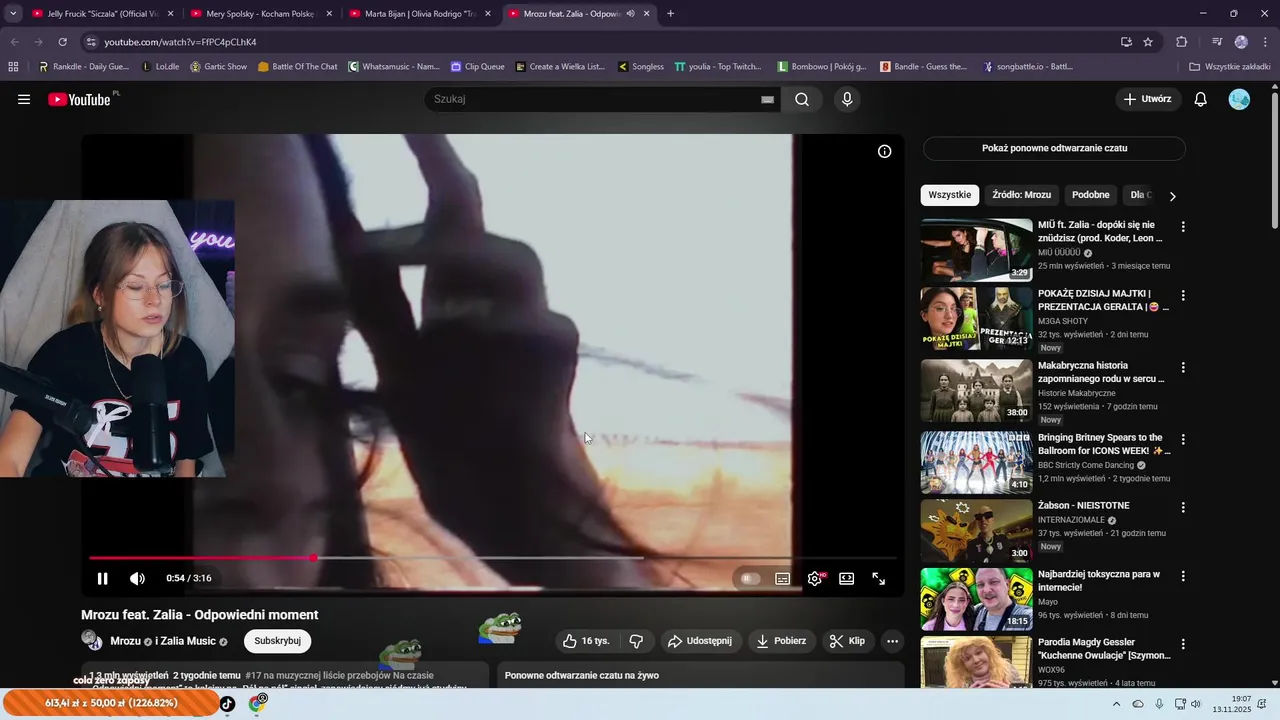Image resolution: width=1280 pixels, height=720 pixels.
Task: Enter full screen mode
Action: tap(878, 578)
